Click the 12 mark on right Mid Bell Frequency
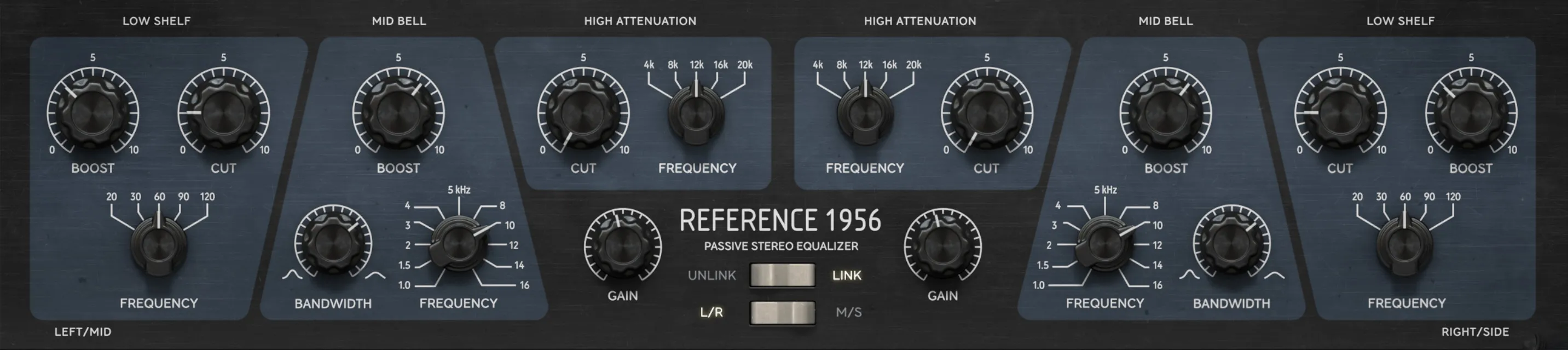 (x=1157, y=245)
